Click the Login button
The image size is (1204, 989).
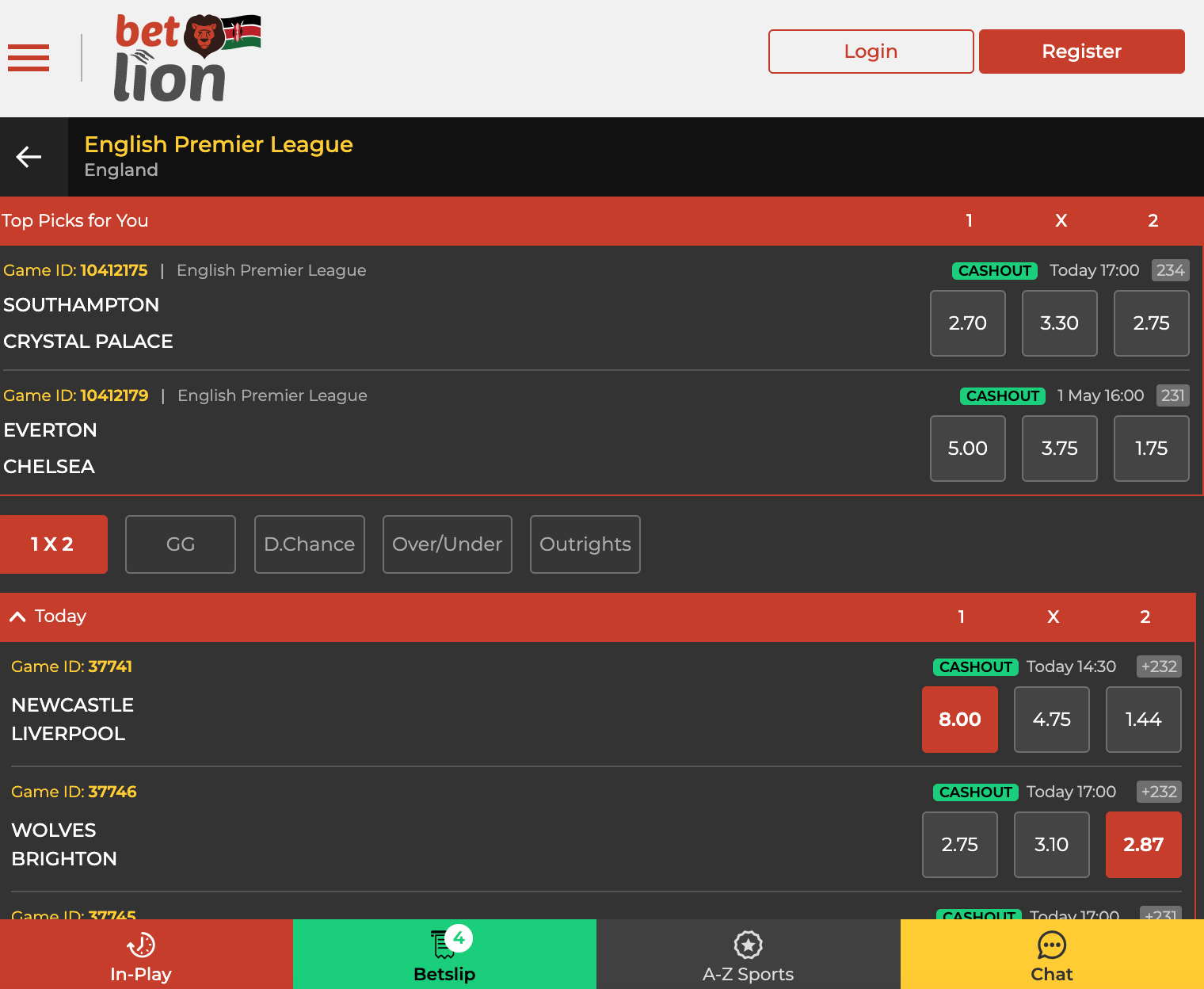click(x=871, y=52)
